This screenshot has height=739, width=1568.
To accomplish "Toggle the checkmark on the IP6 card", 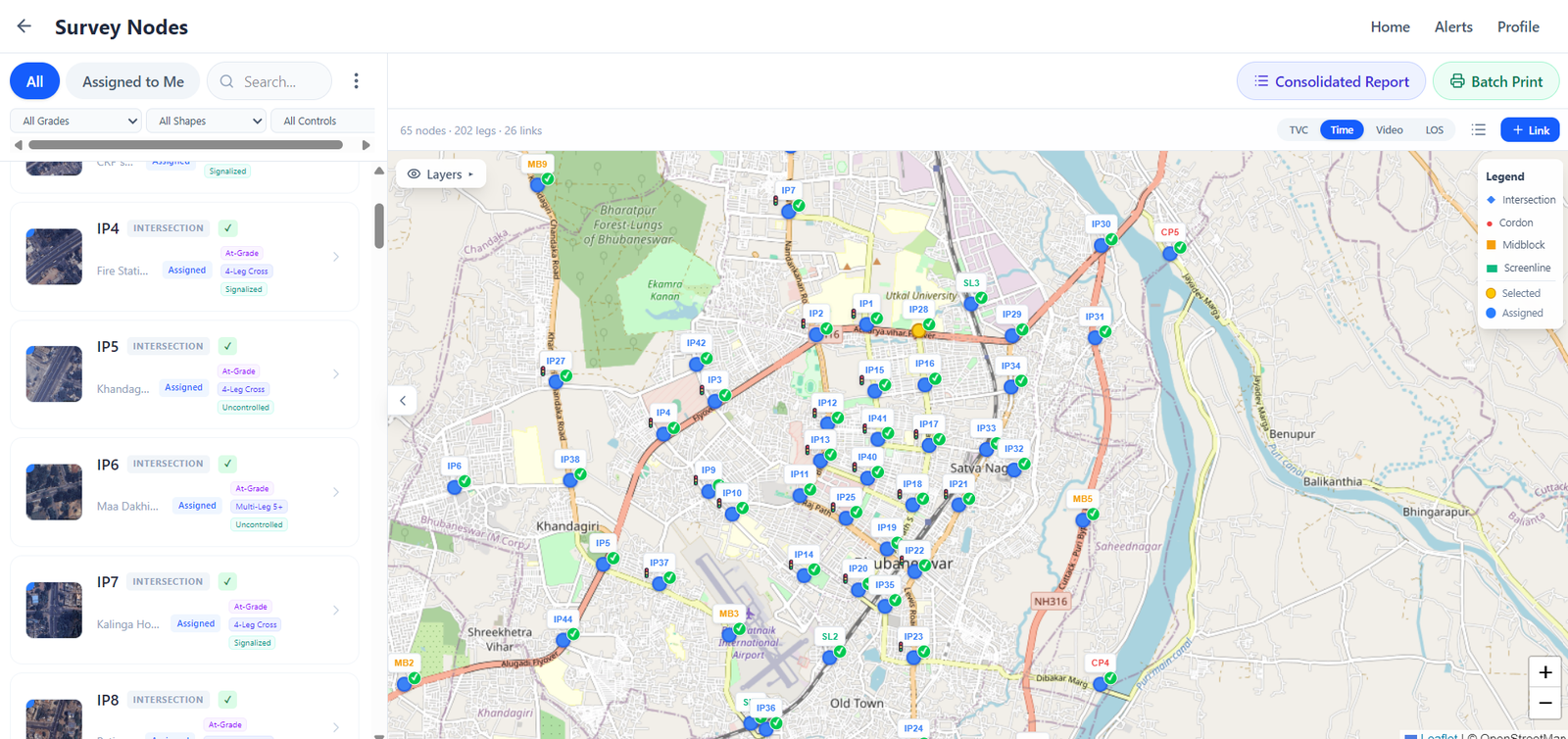I will pyautogui.click(x=227, y=464).
